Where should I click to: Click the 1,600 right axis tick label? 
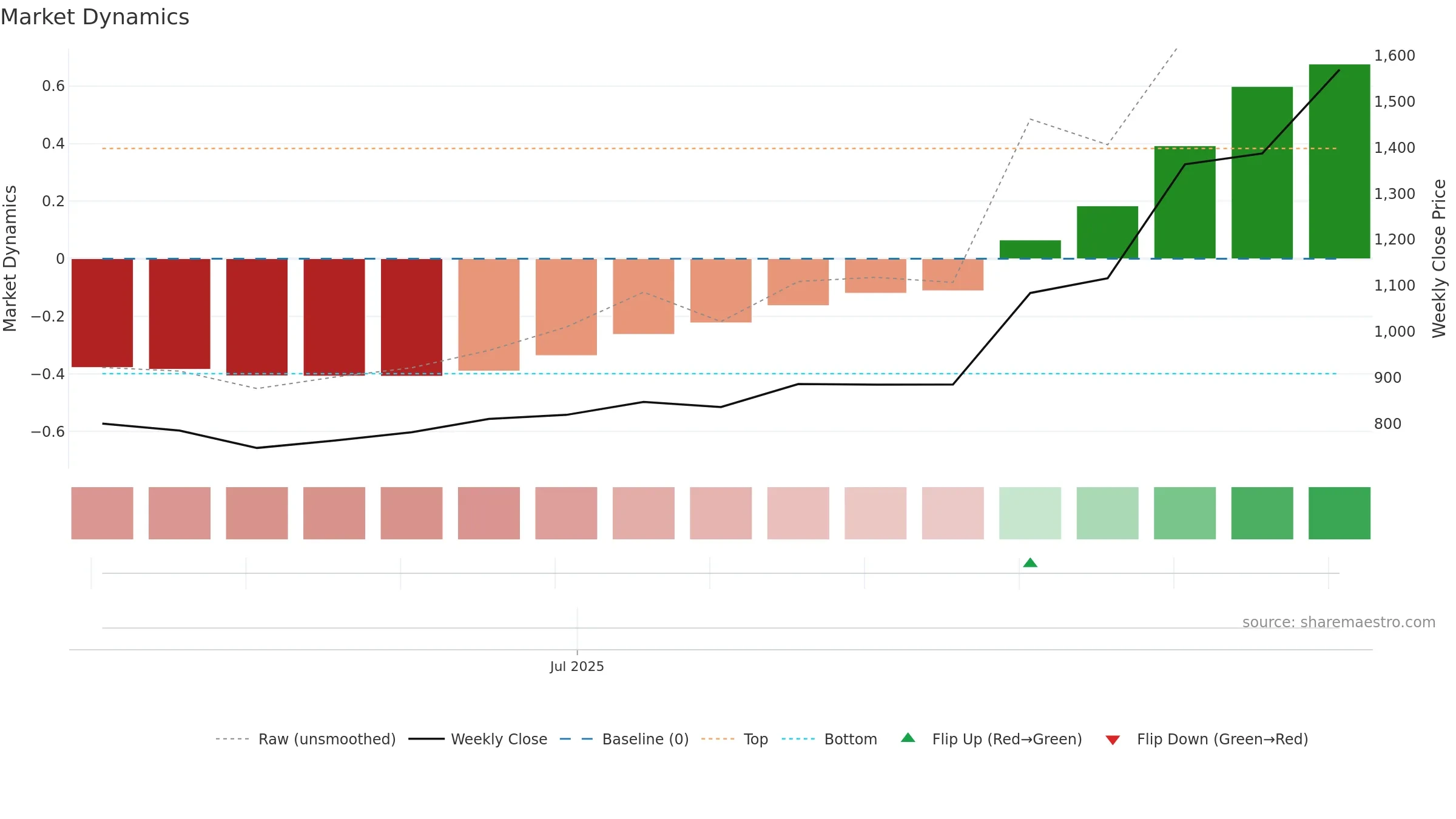(x=1395, y=56)
